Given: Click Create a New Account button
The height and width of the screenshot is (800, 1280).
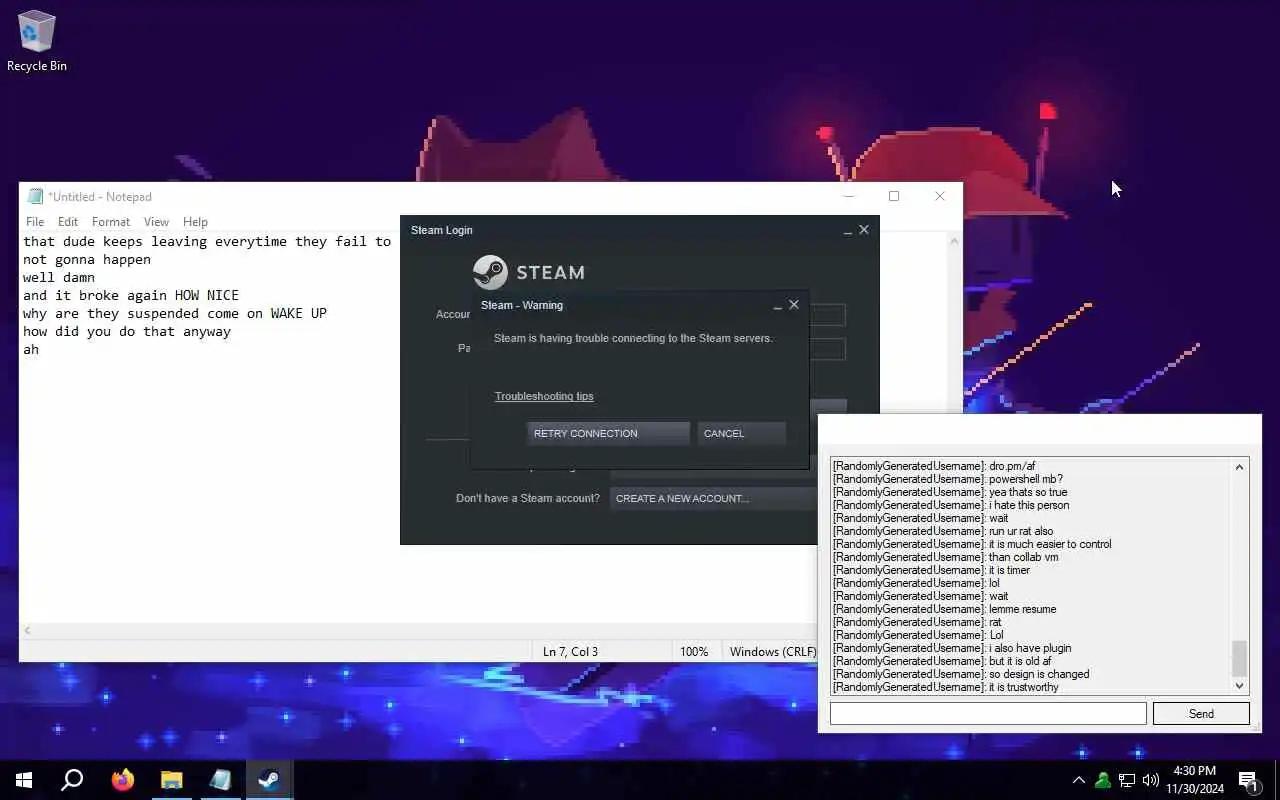Looking at the screenshot, I should point(714,498).
